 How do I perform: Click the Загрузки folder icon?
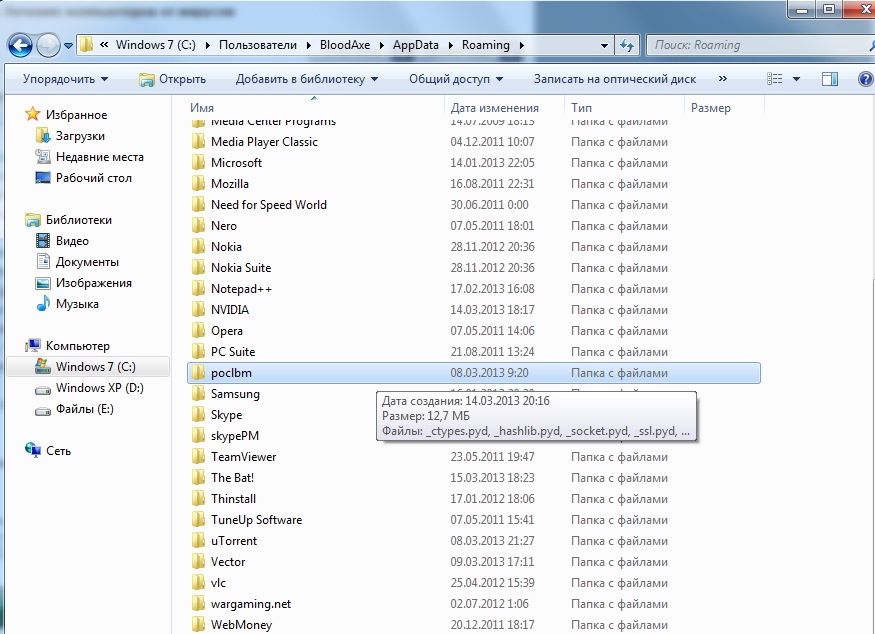click(x=43, y=136)
